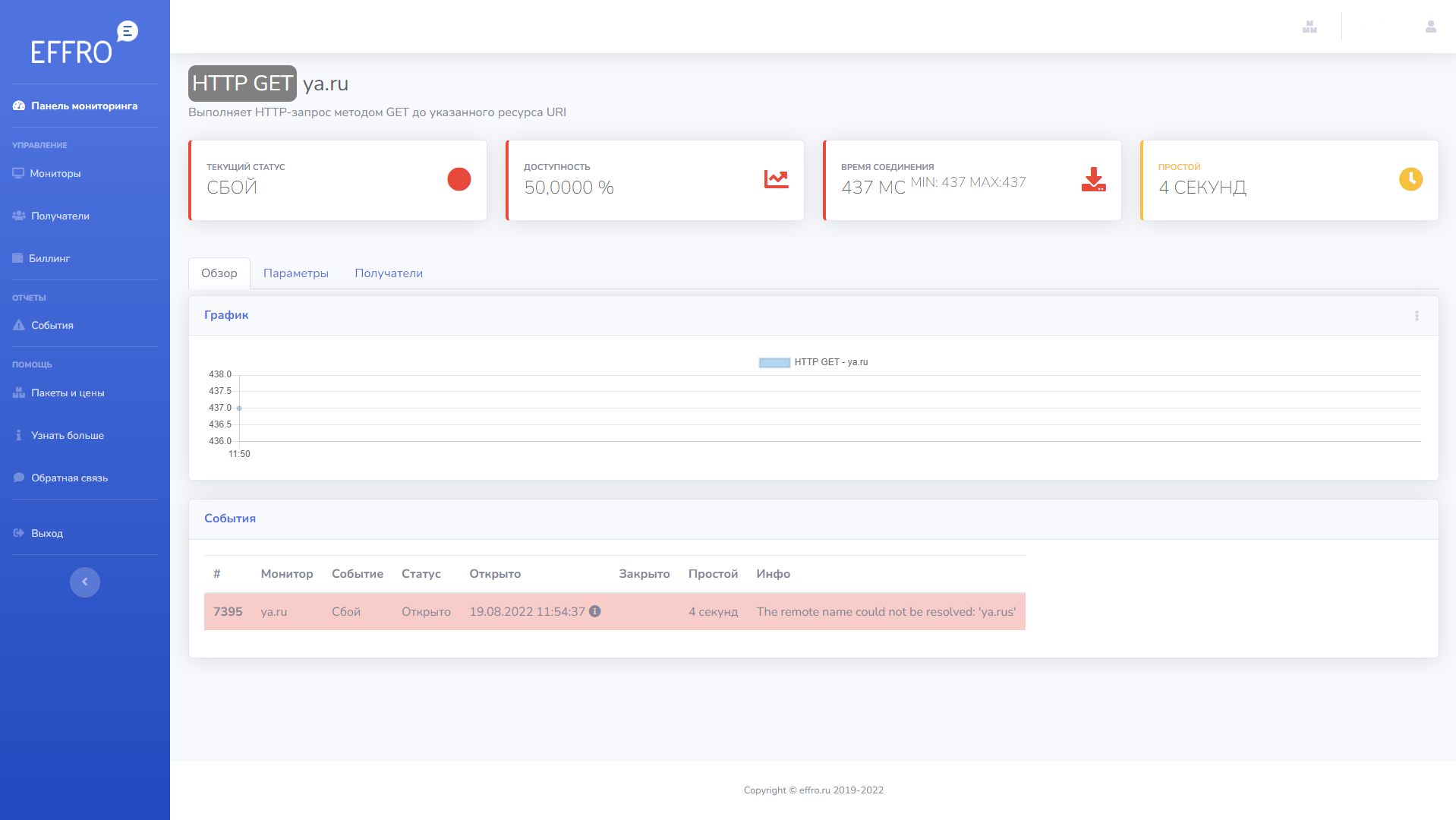Open the График panel options menu
The height and width of the screenshot is (820, 1456).
click(x=1417, y=316)
